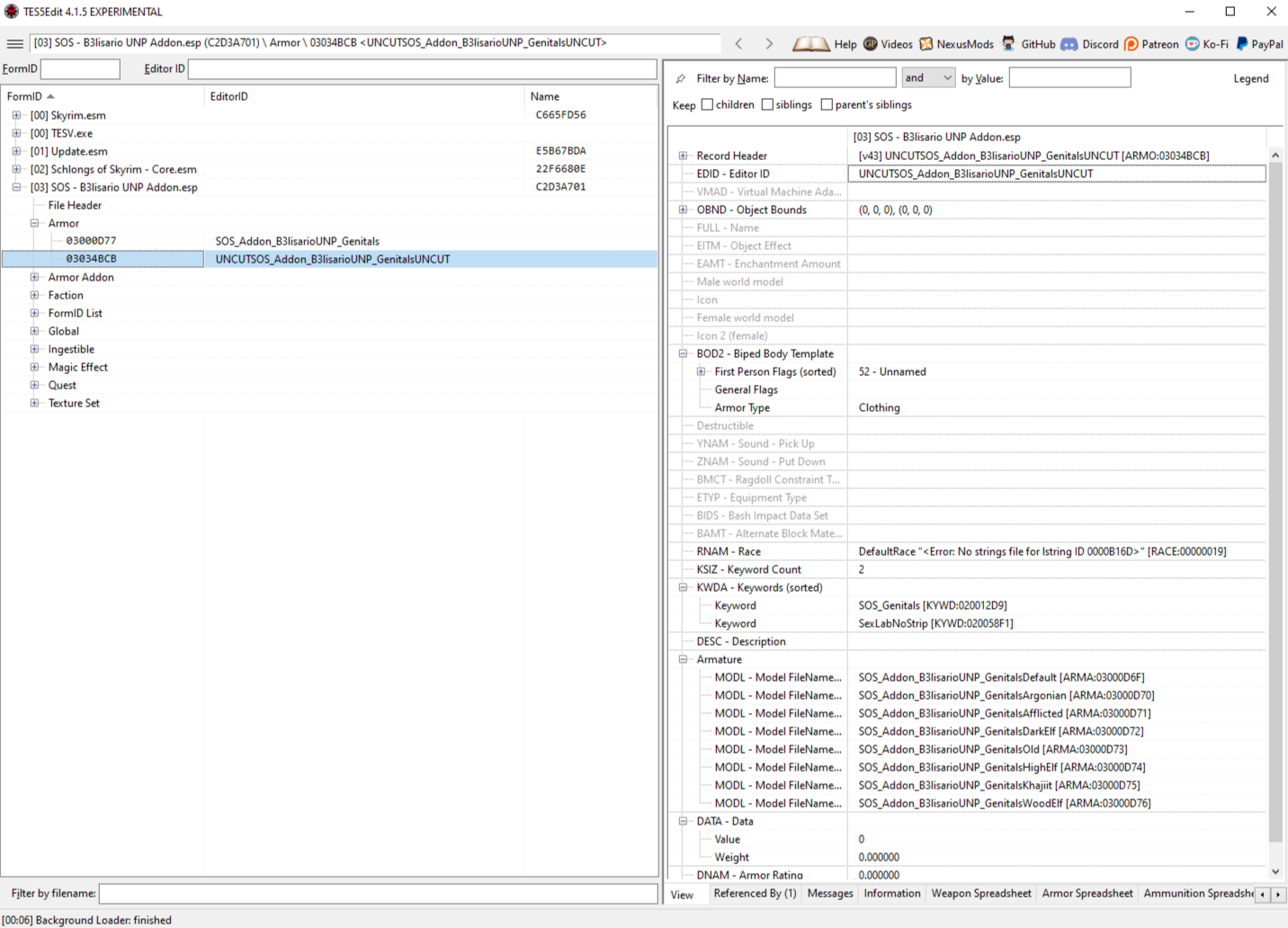Expand First Person Flags (sorted)
Screen dimensions: 1288x928
coord(701,371)
